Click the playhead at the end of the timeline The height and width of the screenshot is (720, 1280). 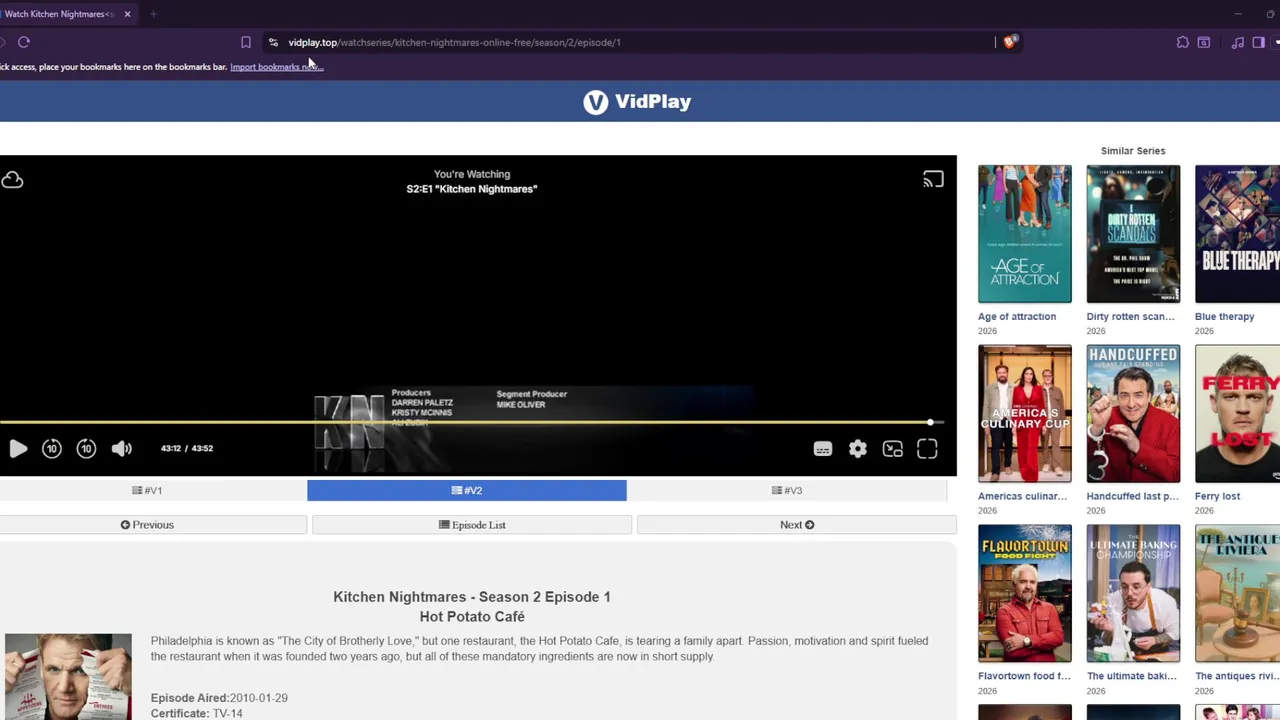[x=931, y=422]
